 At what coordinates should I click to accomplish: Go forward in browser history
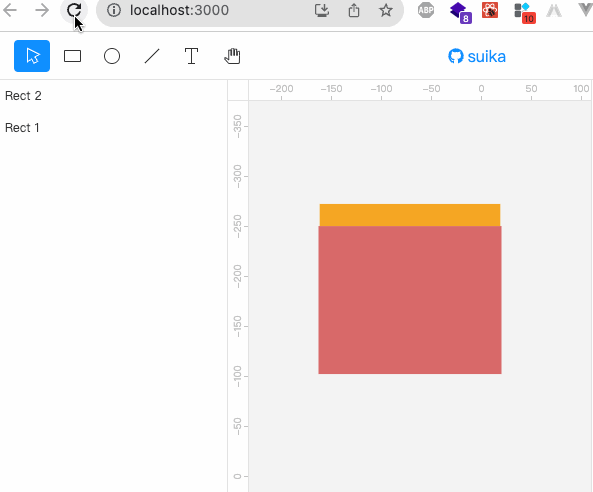pyautogui.click(x=42, y=10)
